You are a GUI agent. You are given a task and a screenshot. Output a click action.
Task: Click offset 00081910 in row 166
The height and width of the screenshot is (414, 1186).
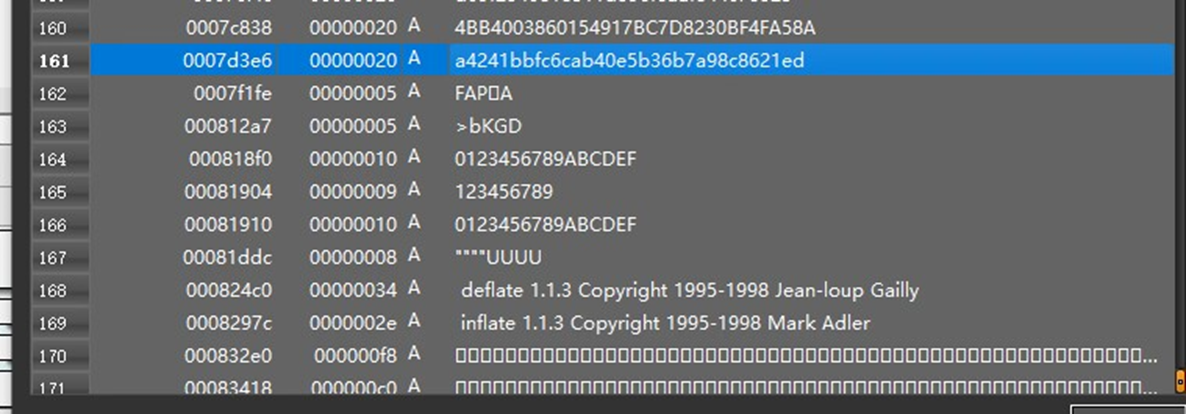click(228, 225)
